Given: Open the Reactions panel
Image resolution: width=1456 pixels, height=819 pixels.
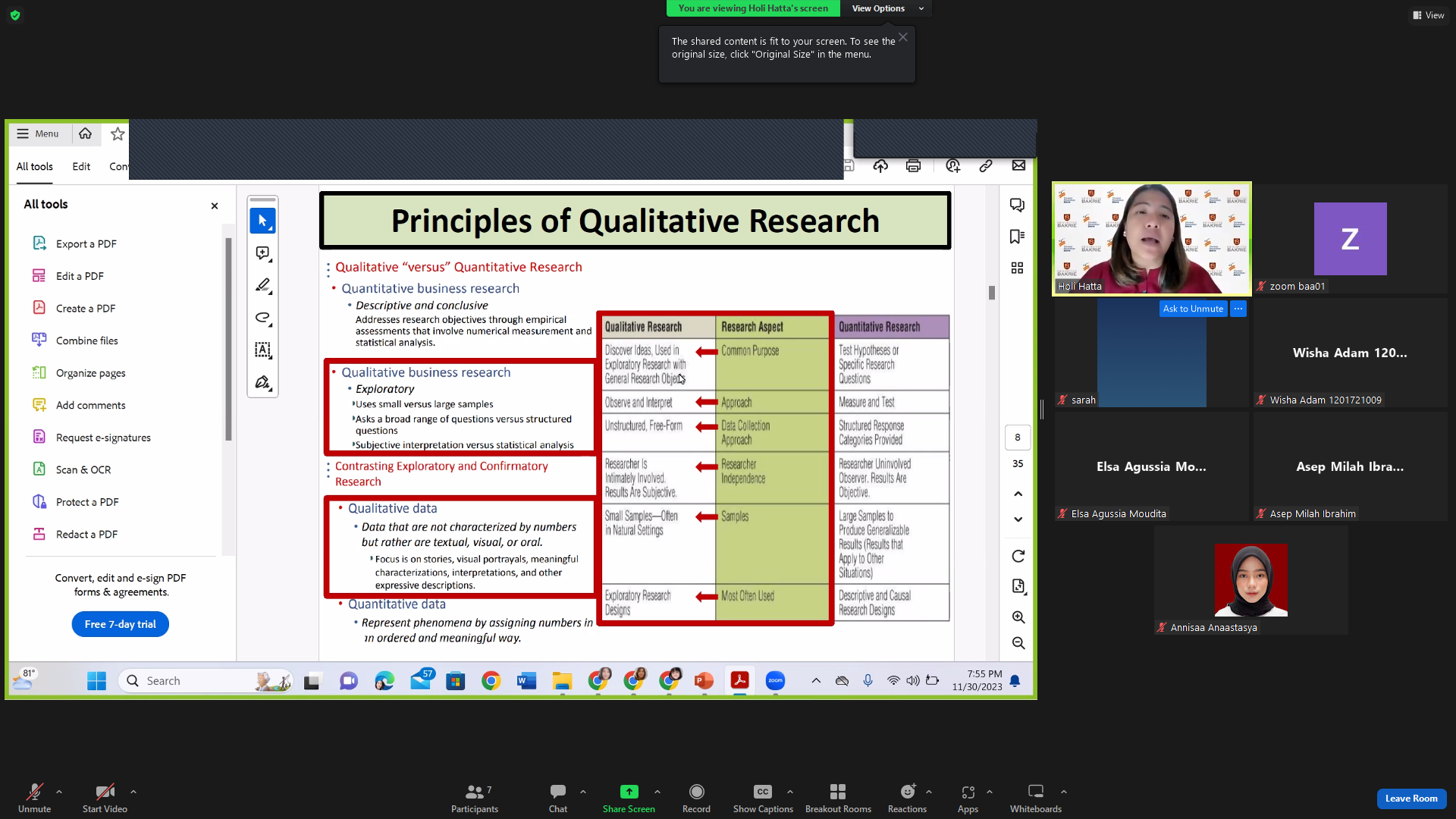Looking at the screenshot, I should click(x=907, y=798).
